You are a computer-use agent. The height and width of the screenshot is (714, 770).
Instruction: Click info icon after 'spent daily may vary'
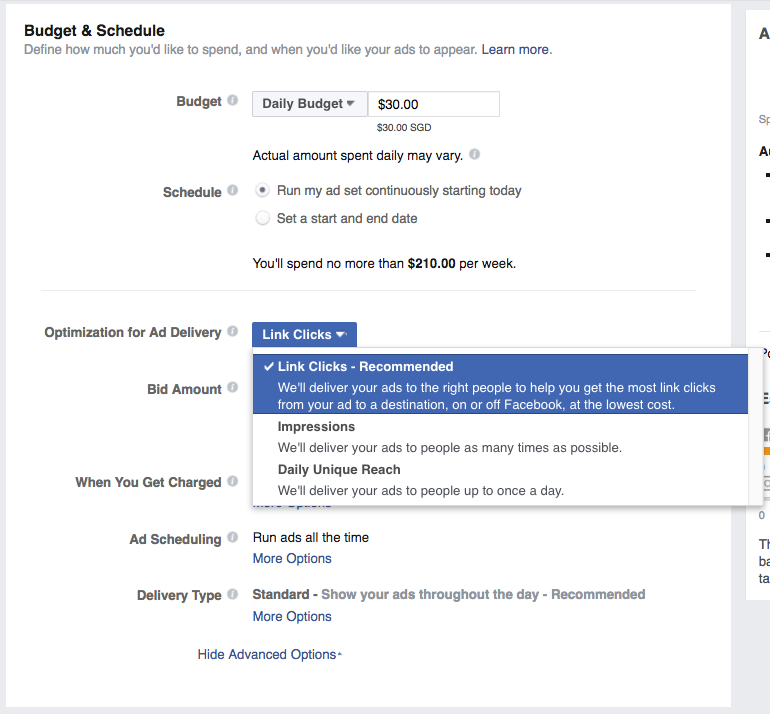(x=474, y=155)
